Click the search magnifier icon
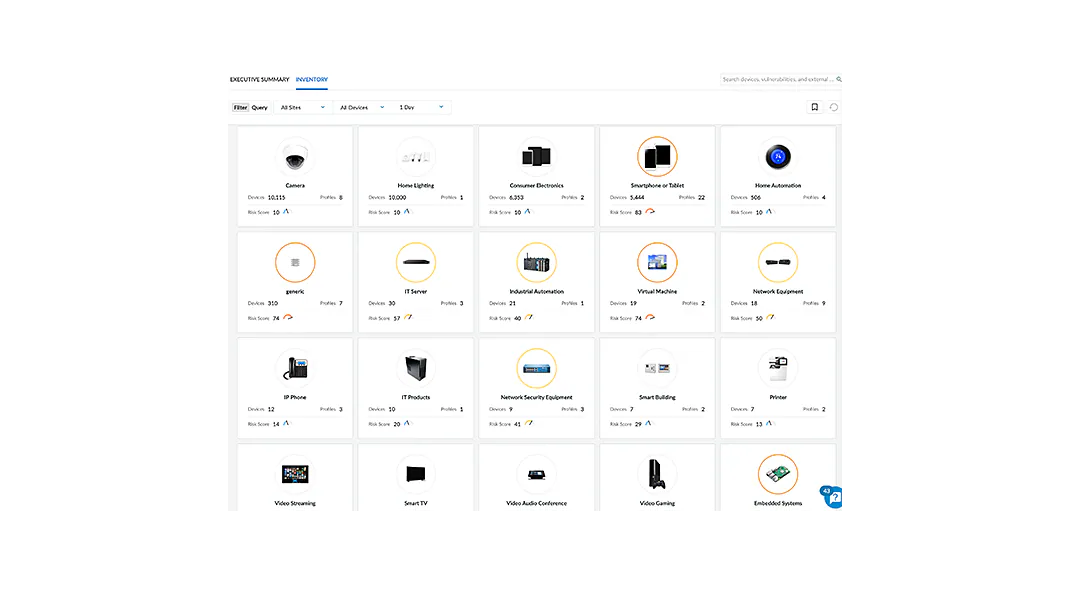The height and width of the screenshot is (593, 1067). pos(839,79)
